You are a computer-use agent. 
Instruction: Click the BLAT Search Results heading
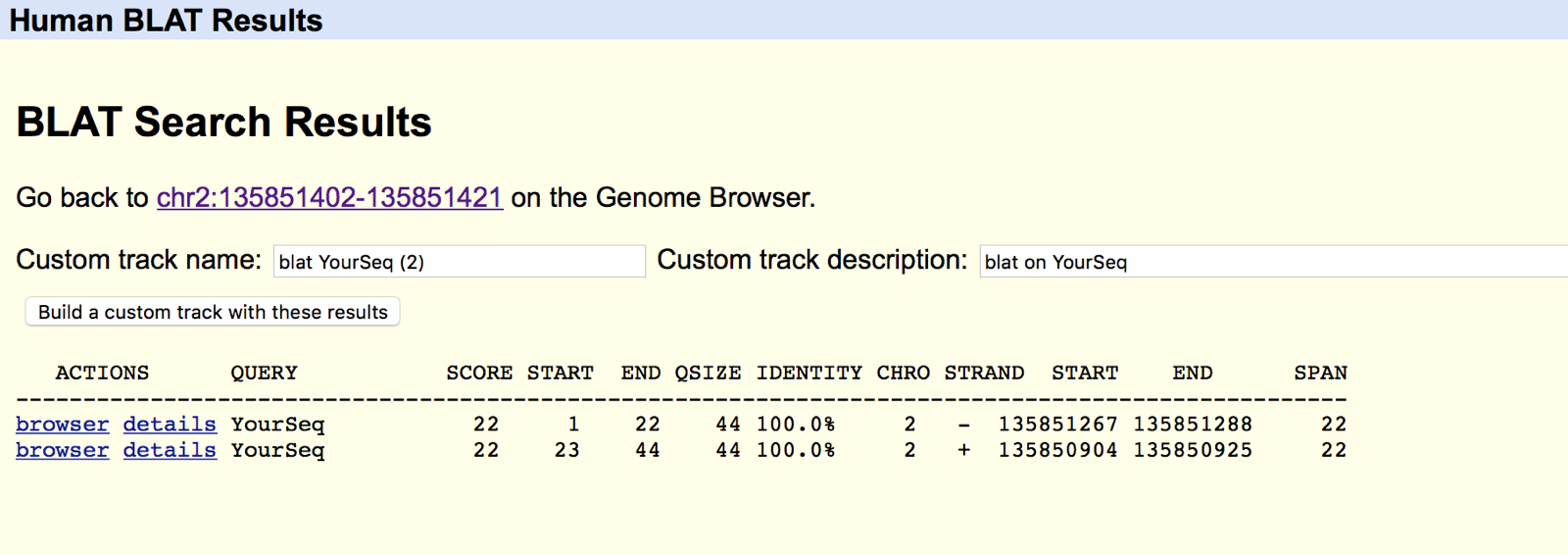(223, 123)
